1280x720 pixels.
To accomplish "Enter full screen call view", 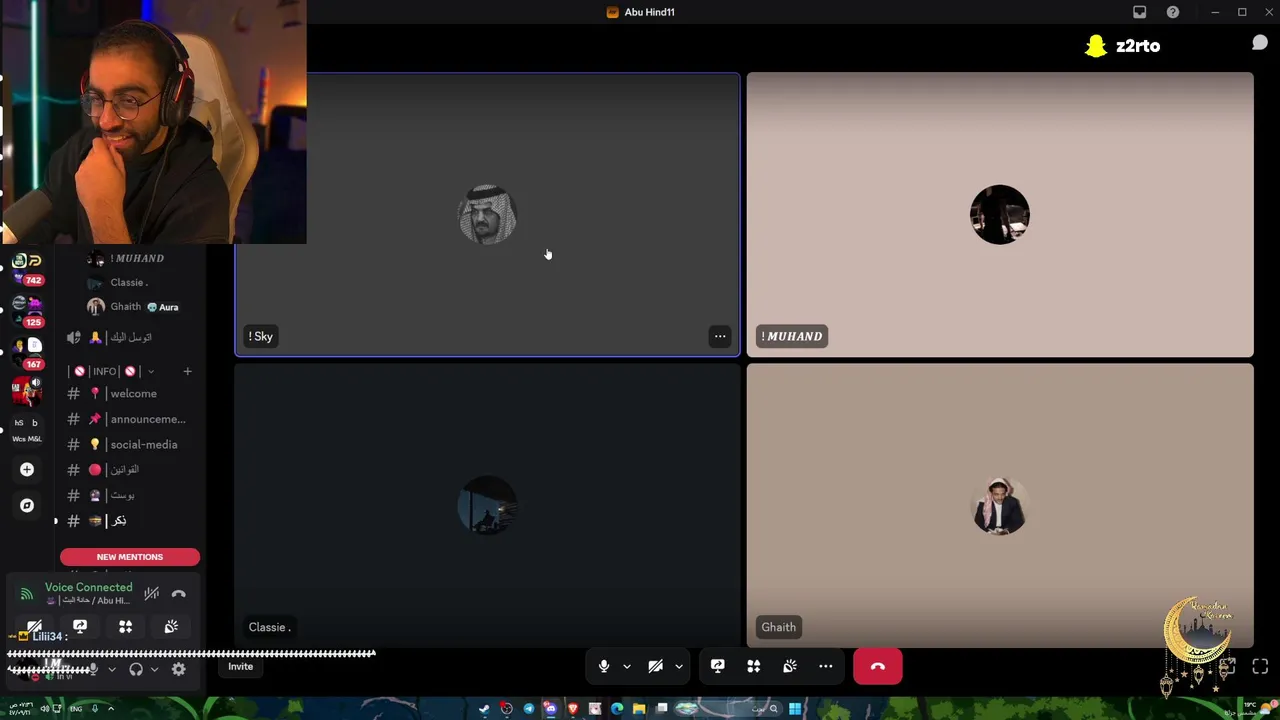I will tap(1260, 667).
